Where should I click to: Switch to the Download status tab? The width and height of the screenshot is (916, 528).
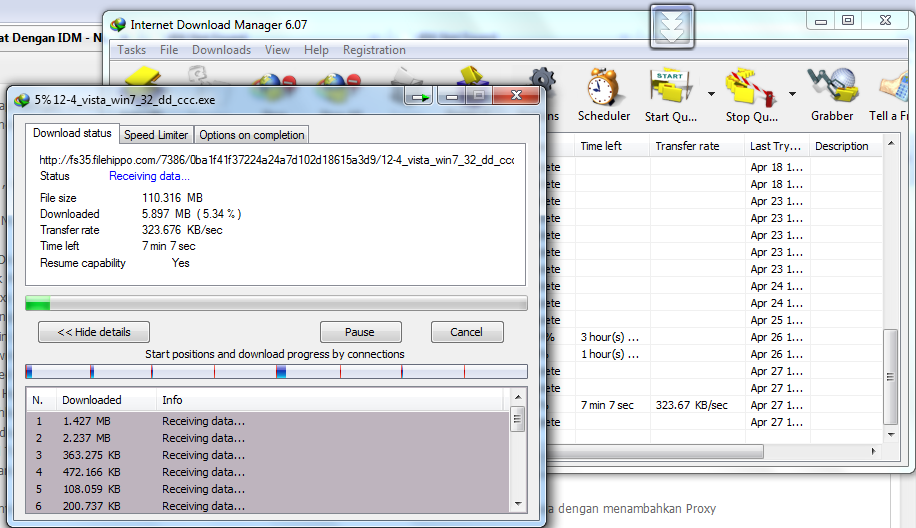[72, 133]
